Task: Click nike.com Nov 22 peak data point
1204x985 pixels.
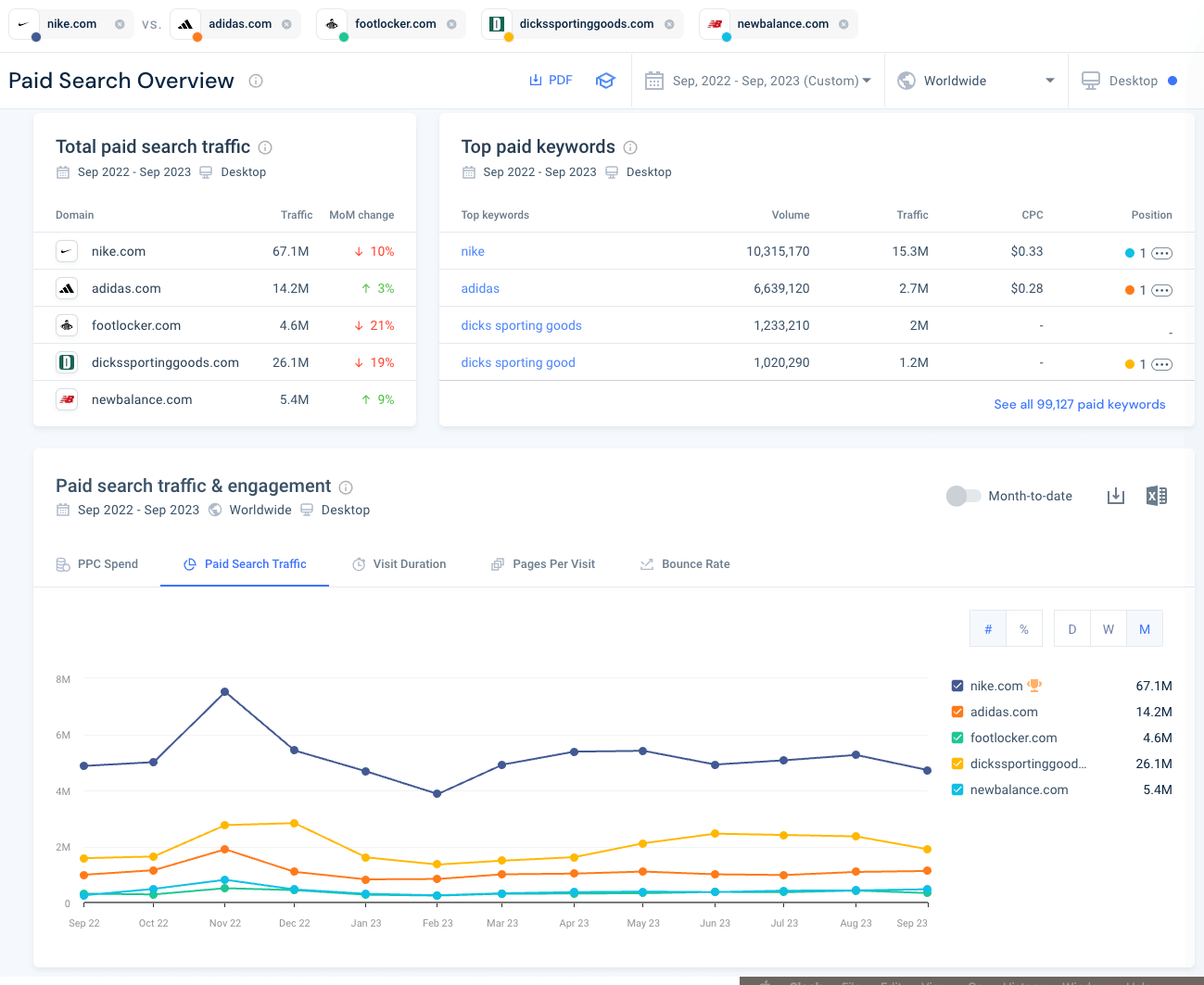Action: [224, 692]
